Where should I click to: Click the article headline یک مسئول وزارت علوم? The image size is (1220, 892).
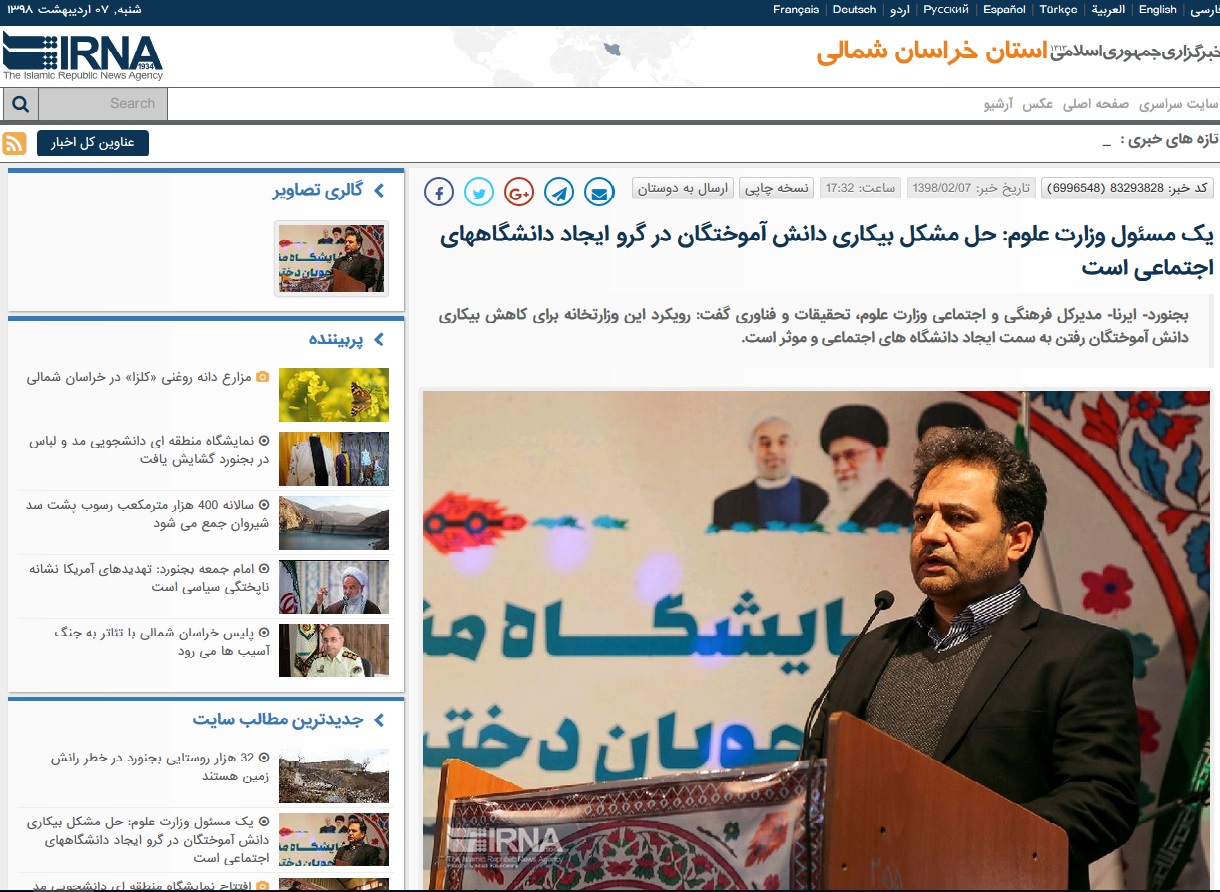[828, 251]
